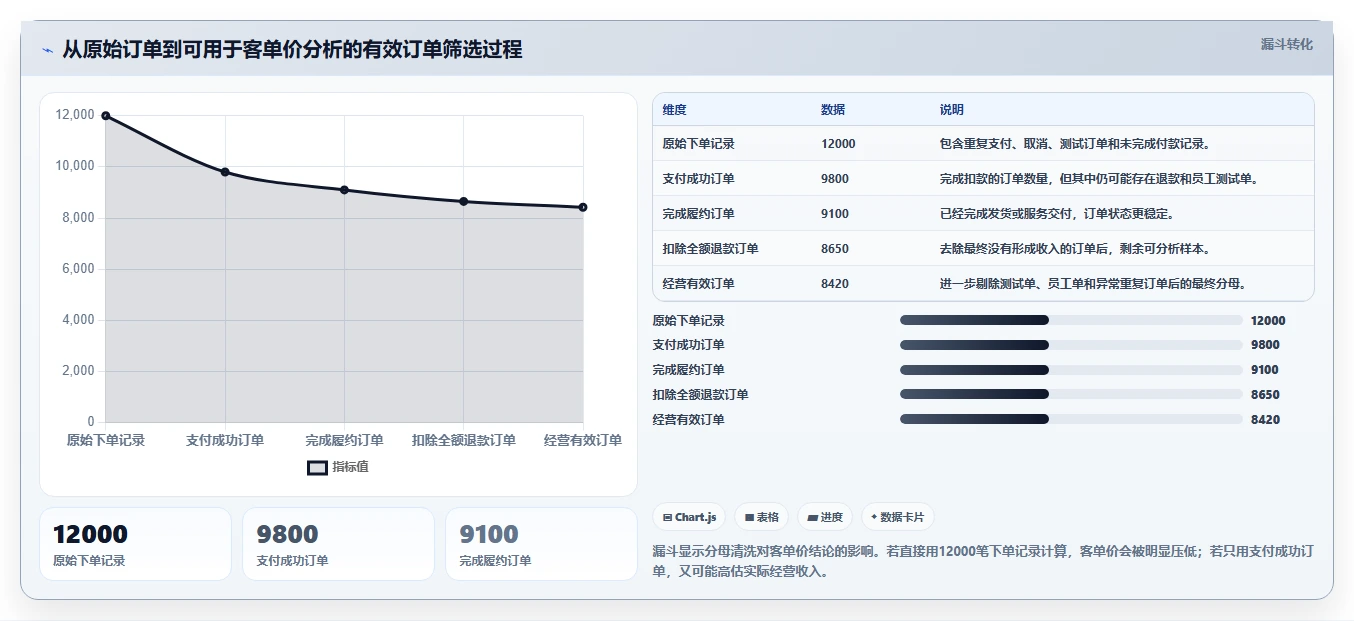Click the summary paragraph starting 漏斗显示分母清洗
The height and width of the screenshot is (621, 1354).
982,562
